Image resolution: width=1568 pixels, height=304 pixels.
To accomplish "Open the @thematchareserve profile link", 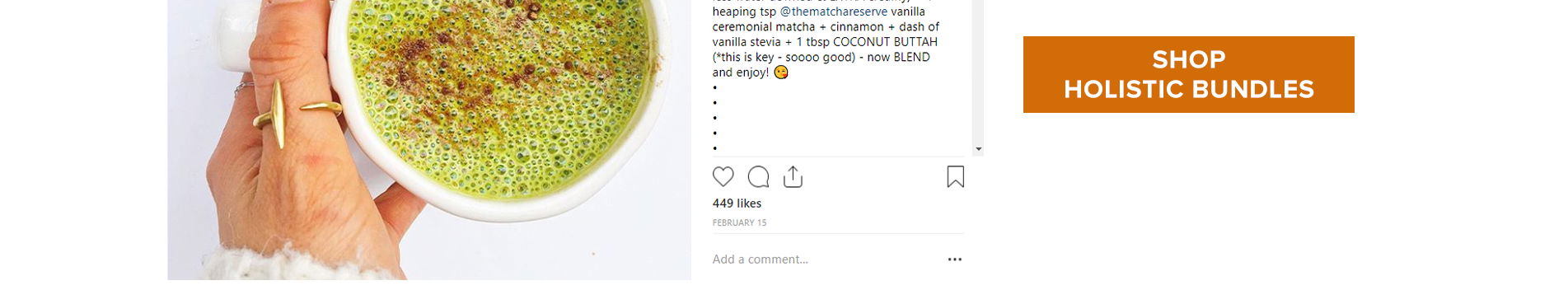I will point(834,12).
